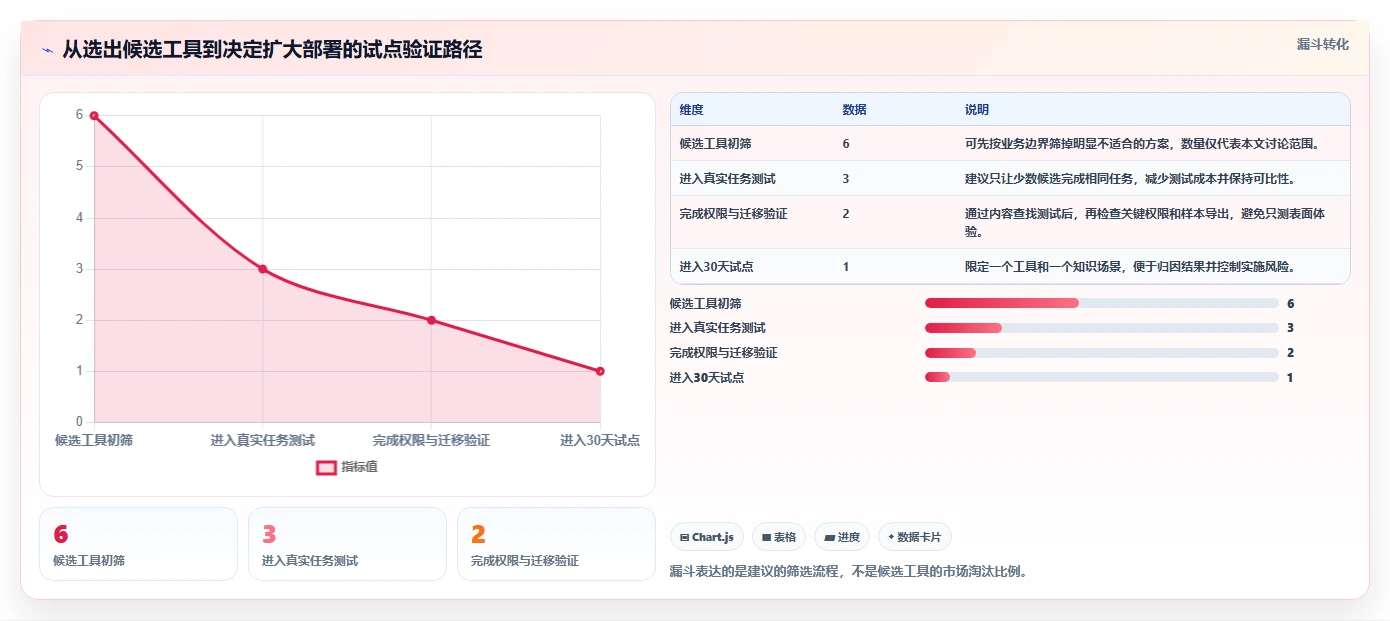Click the chart data point at 完成权限与迁移验证
This screenshot has height=621, width=1390.
tap(431, 320)
